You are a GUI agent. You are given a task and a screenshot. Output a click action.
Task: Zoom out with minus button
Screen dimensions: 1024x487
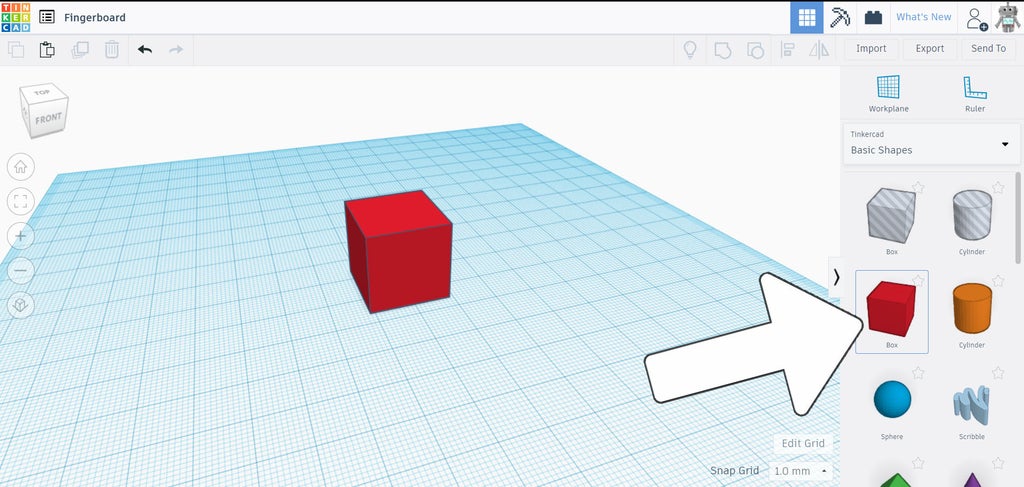tap(20, 270)
